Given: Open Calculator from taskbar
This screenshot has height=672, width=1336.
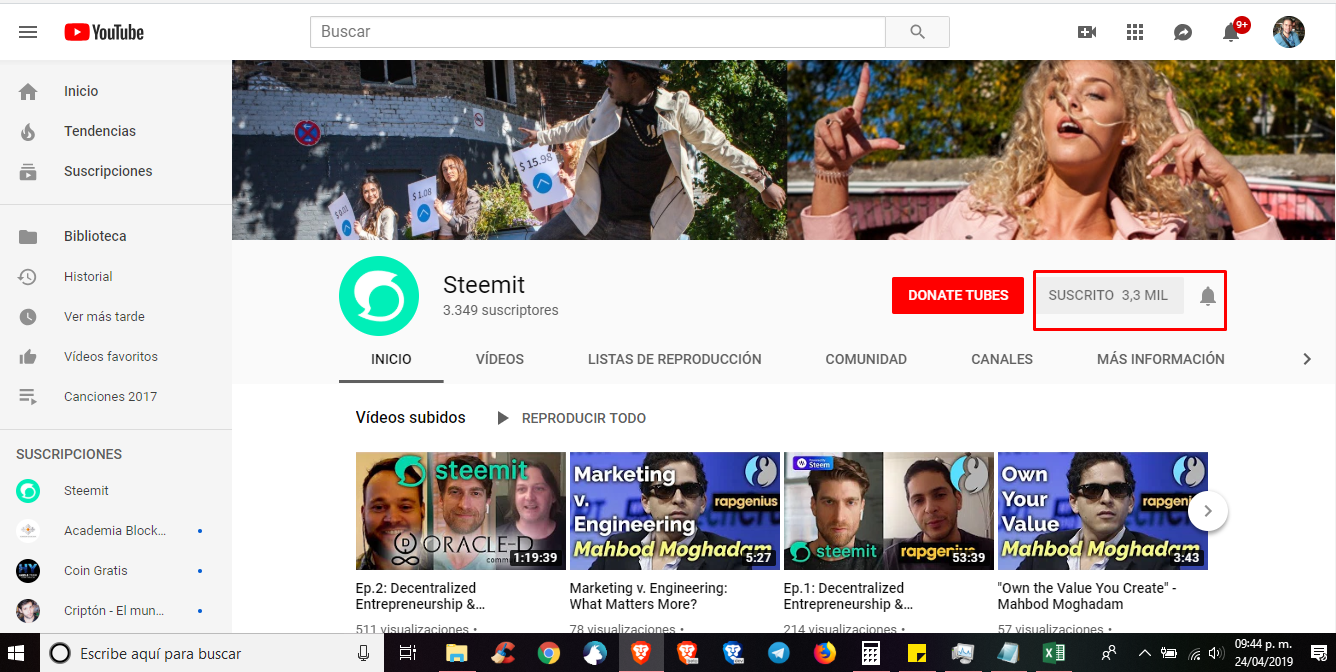Looking at the screenshot, I should pos(870,653).
